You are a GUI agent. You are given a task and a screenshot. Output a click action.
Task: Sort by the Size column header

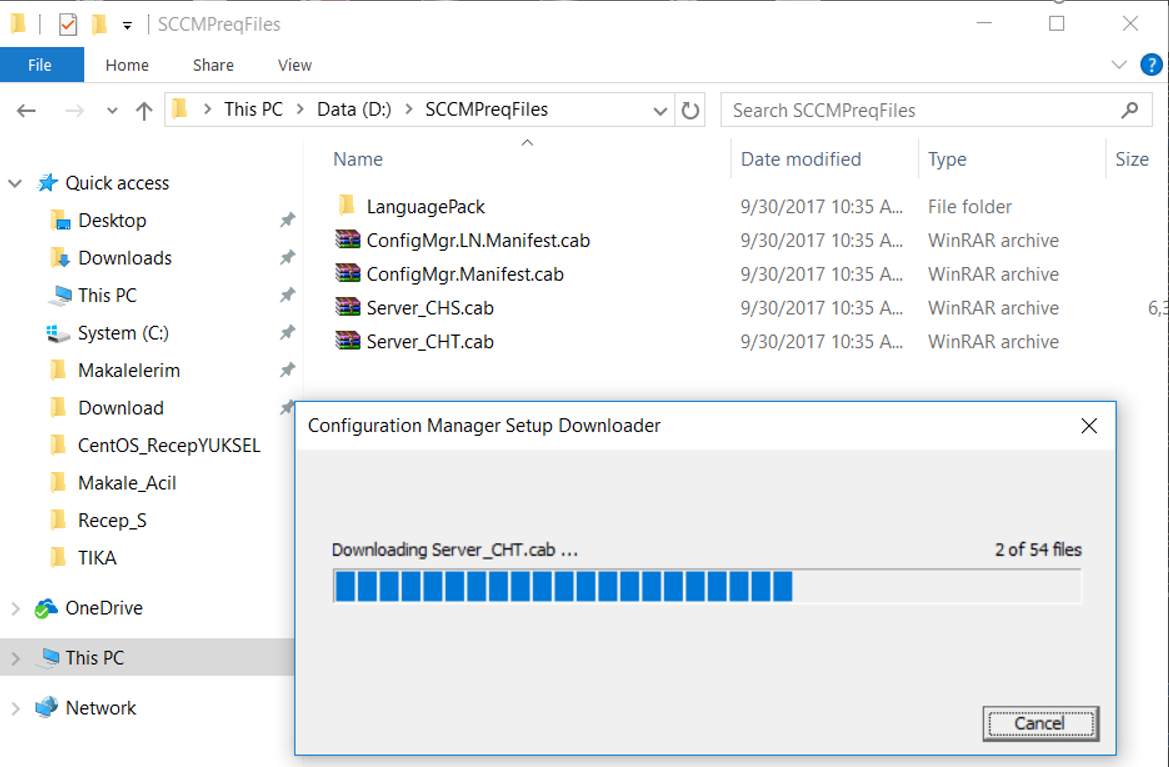1132,160
